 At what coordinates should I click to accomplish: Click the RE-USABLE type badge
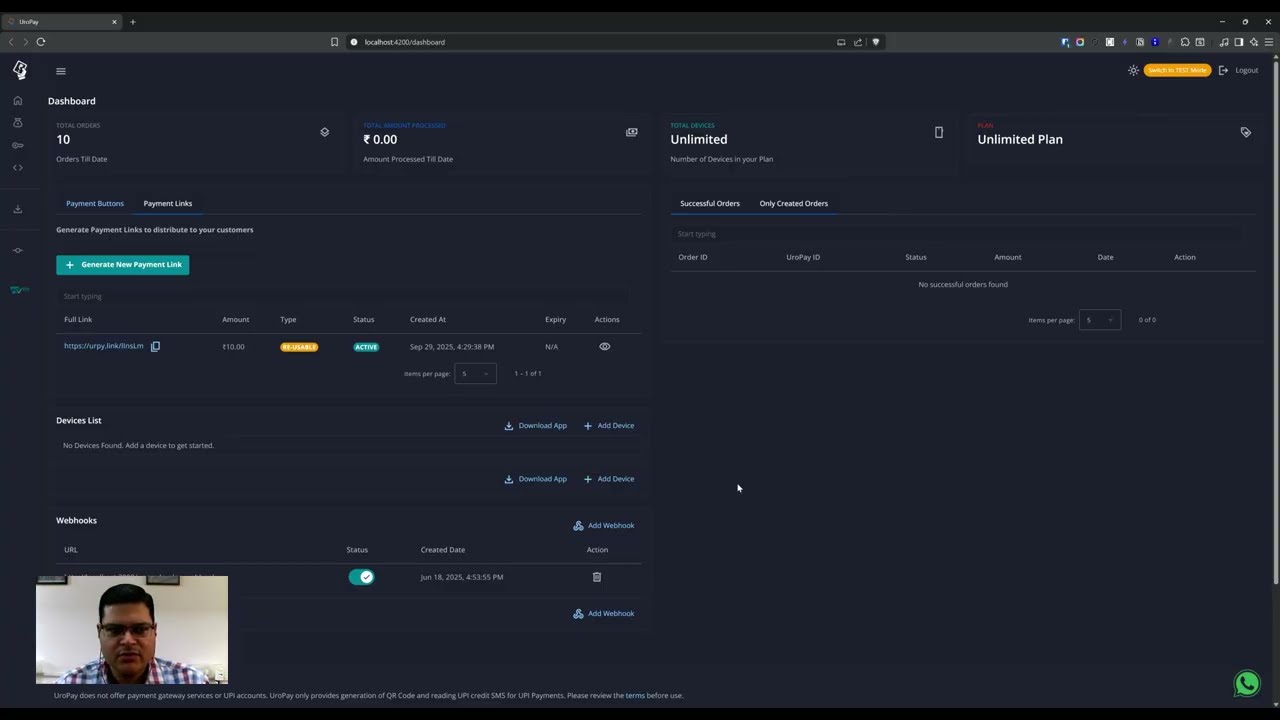299,347
